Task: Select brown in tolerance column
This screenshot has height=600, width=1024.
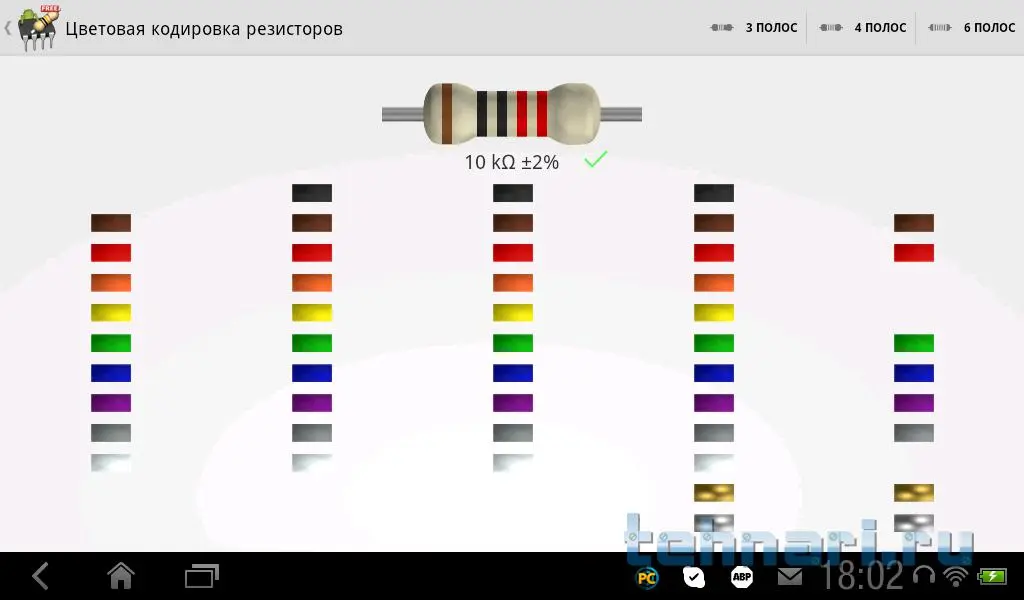Action: 914,223
